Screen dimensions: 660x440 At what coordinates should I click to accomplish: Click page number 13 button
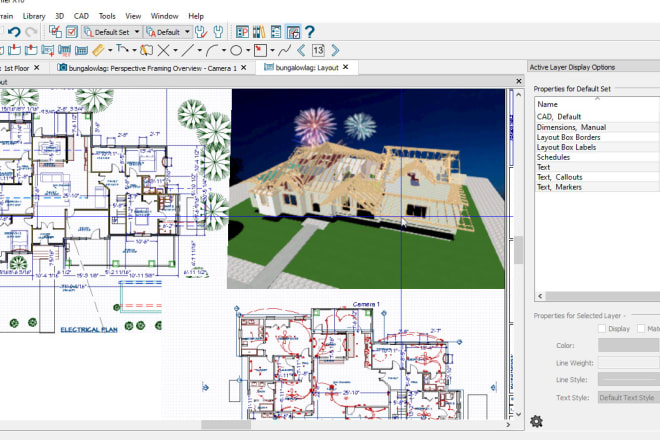coord(318,51)
